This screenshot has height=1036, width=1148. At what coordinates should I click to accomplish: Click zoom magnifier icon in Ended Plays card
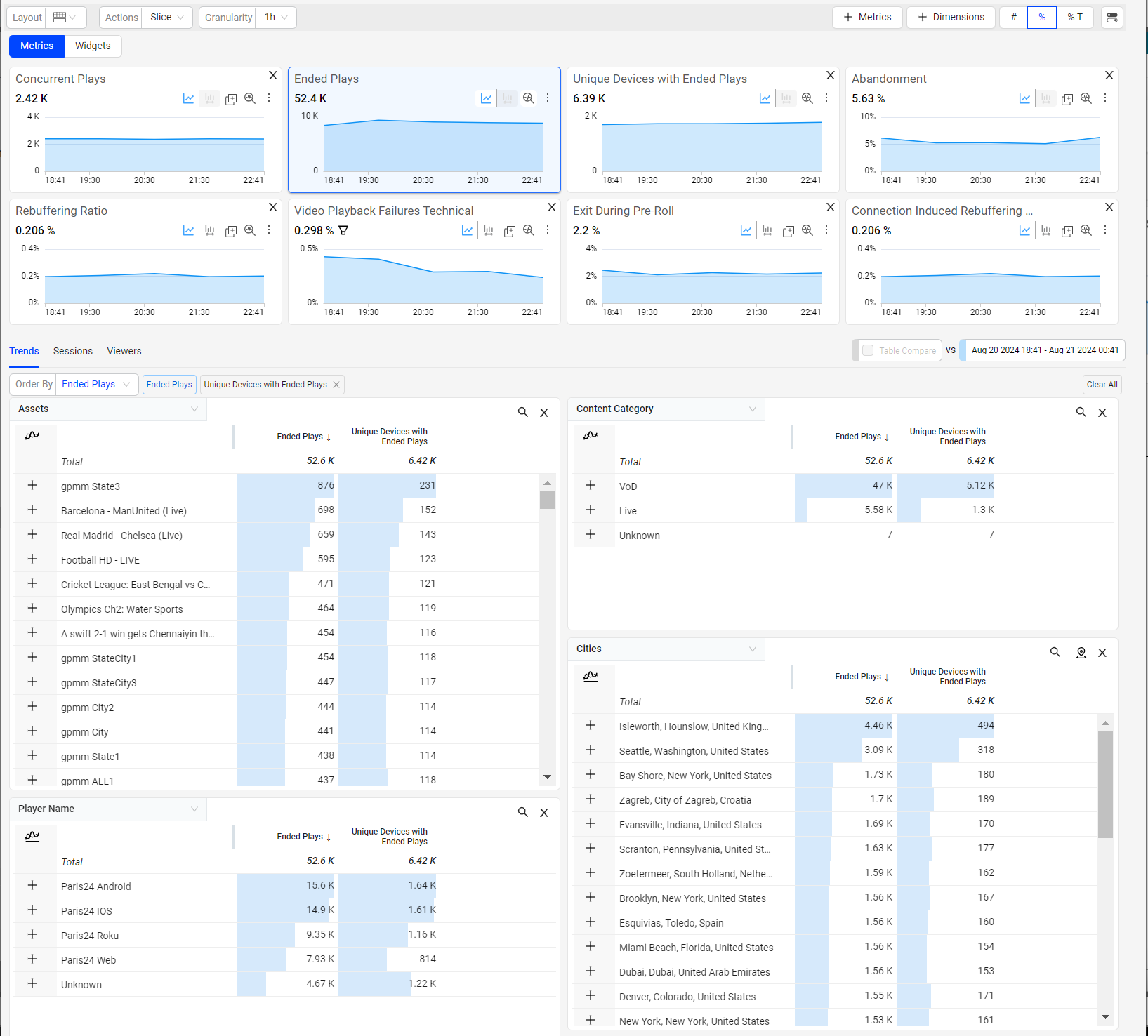[529, 99]
